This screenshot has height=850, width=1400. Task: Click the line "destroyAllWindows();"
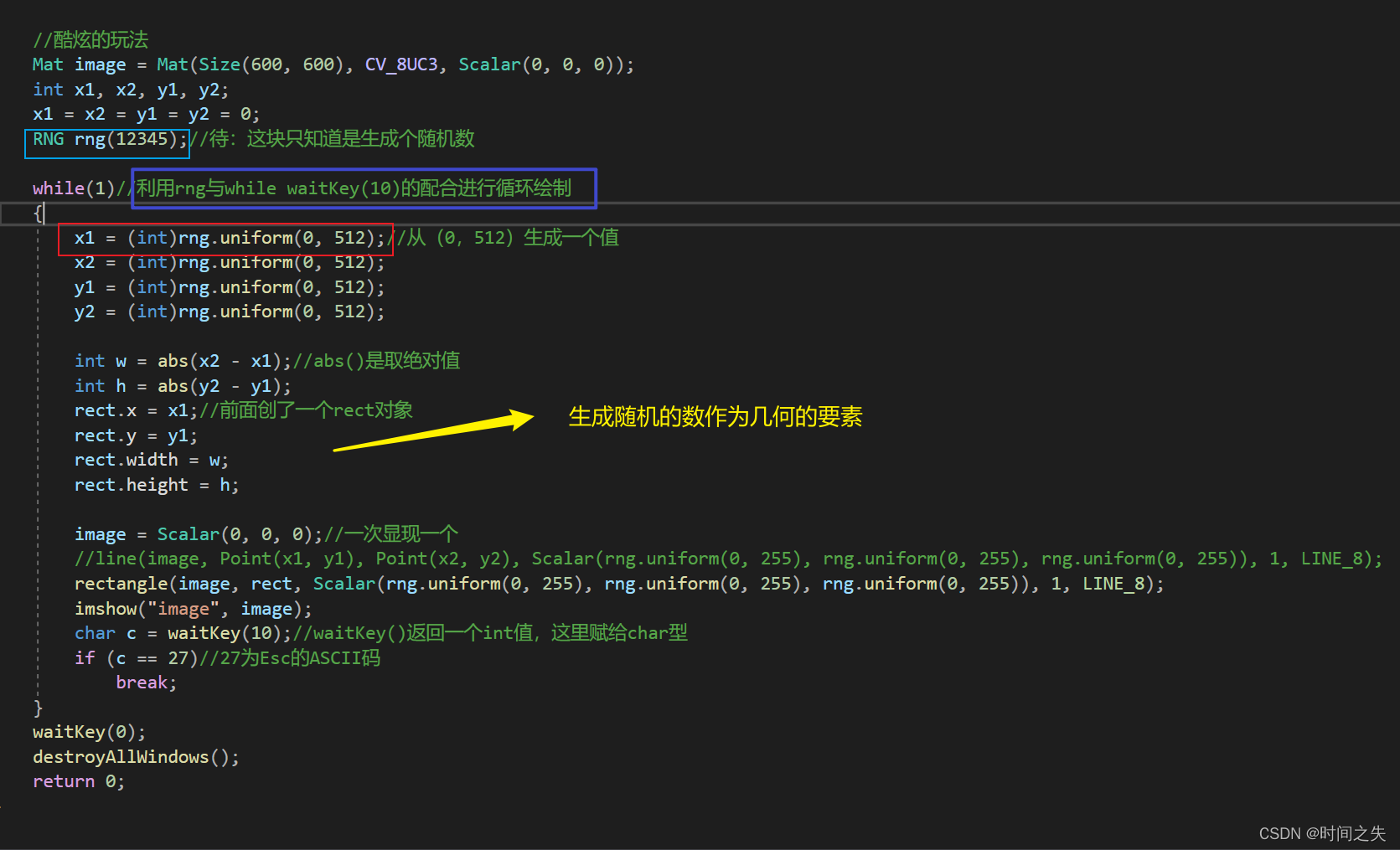point(136,757)
